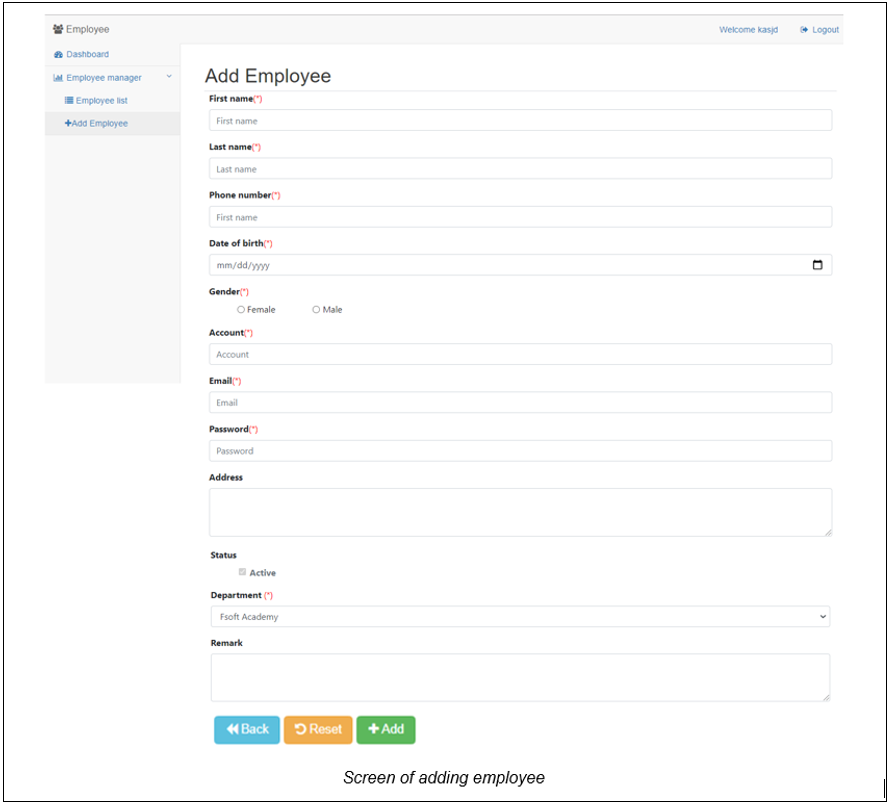Image resolution: width=892 pixels, height=806 pixels.
Task: Toggle the Active status checkbox
Action: (242, 571)
